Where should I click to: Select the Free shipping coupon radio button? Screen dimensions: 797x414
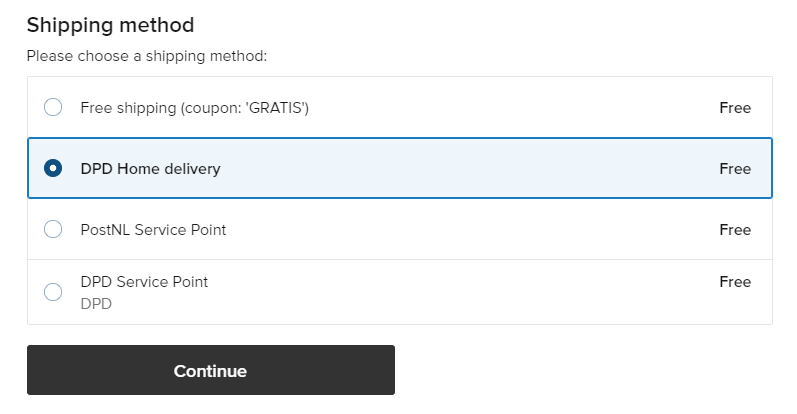click(53, 107)
